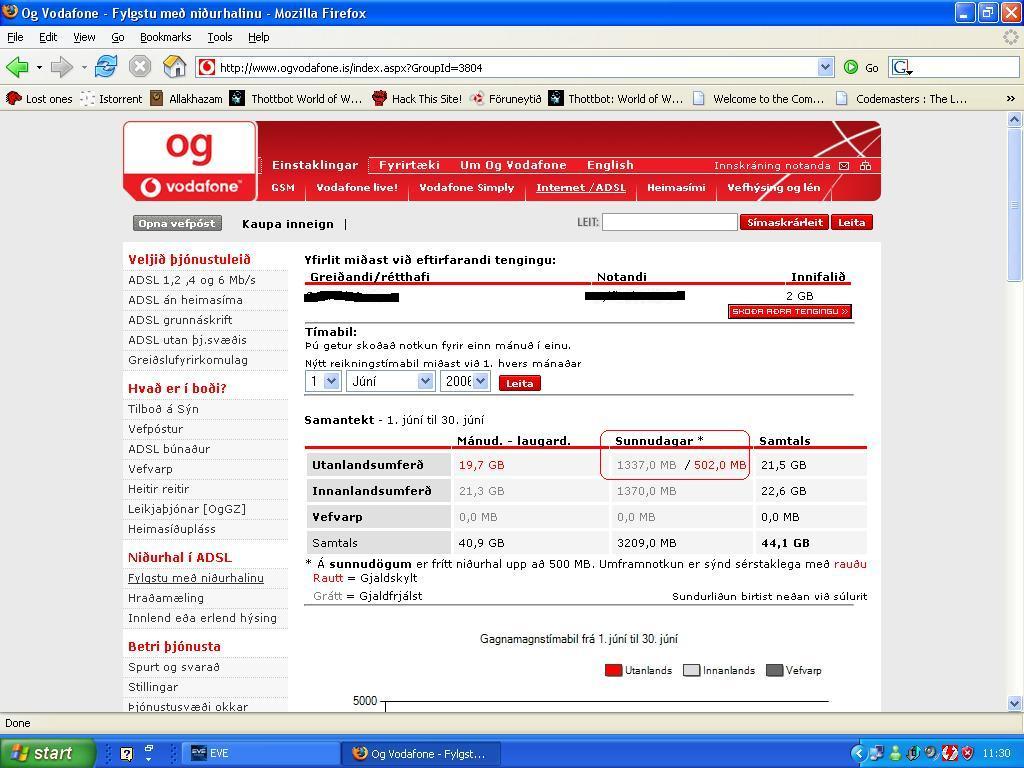Open the Tools menu
The width and height of the screenshot is (1024, 768).
tap(219, 37)
